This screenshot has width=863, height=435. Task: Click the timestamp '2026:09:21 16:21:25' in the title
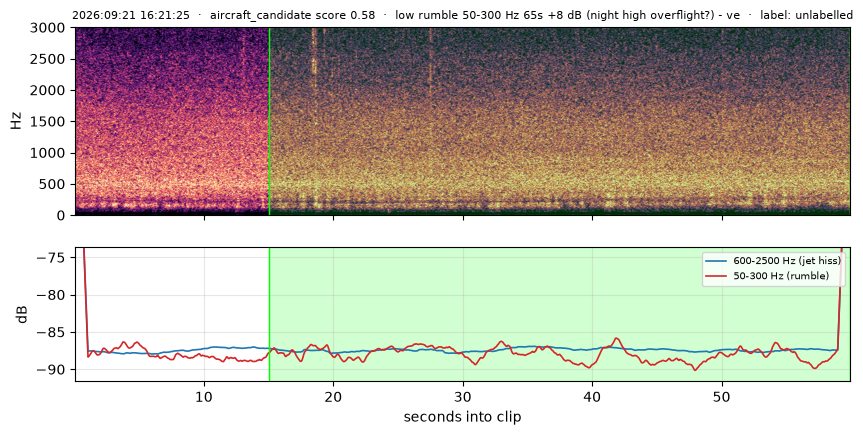[130, 15]
